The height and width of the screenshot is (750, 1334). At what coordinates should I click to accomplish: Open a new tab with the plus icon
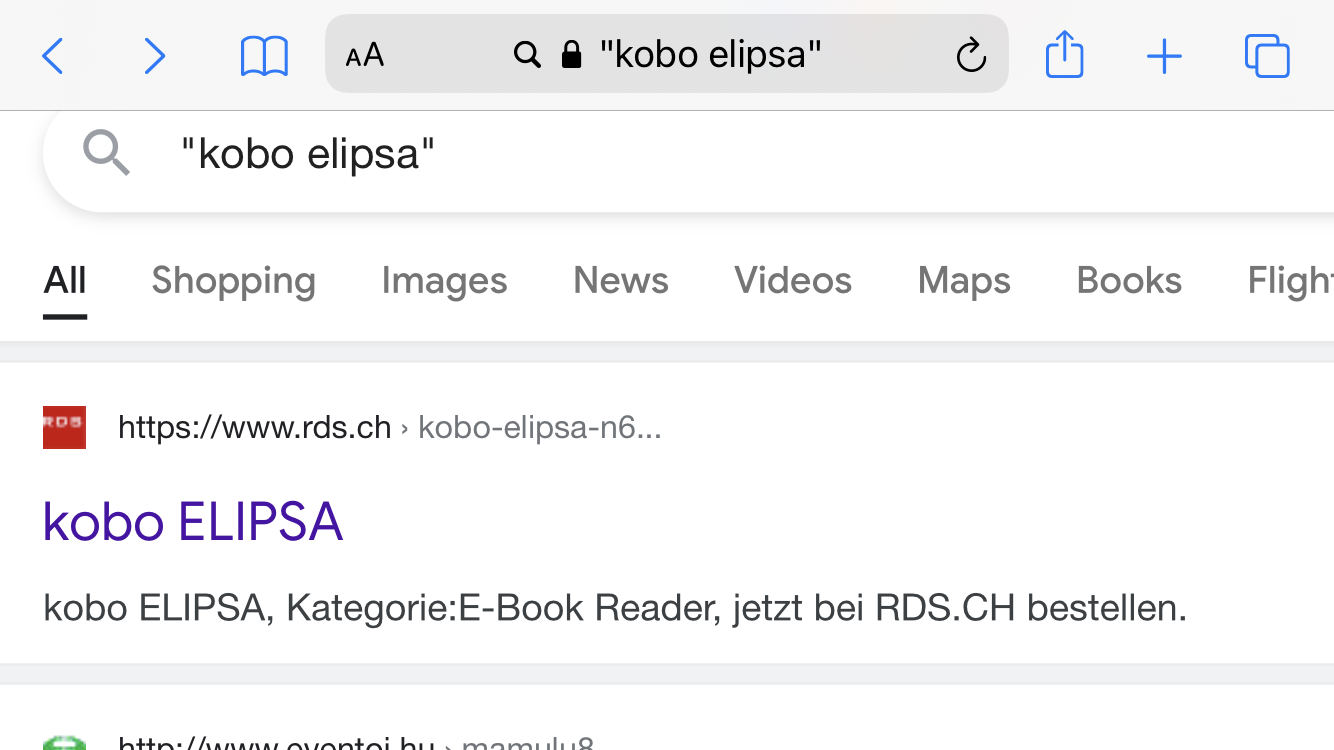coord(1164,56)
